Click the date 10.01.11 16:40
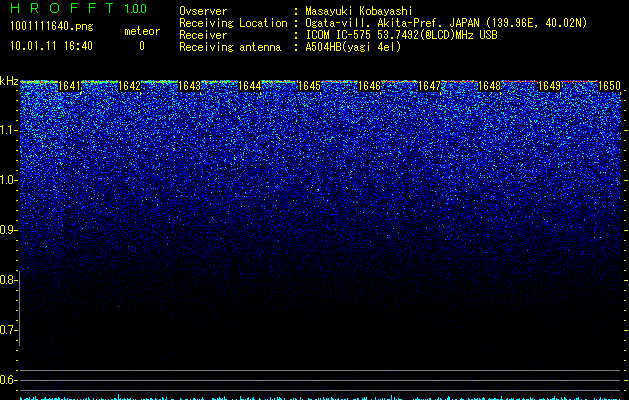The height and width of the screenshot is (400, 629). [x=51, y=46]
